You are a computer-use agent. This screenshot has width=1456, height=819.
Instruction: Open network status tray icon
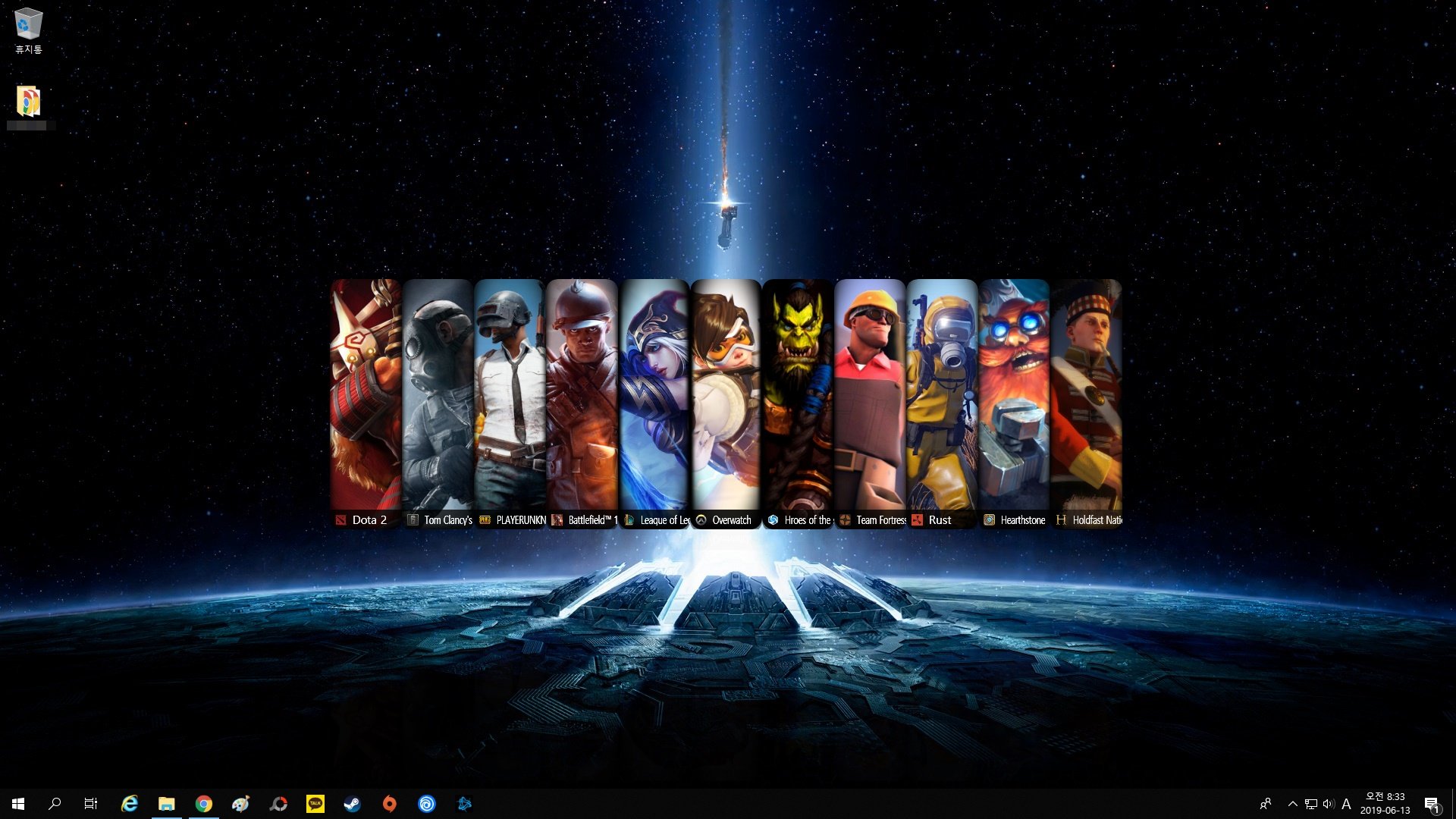click(1311, 804)
